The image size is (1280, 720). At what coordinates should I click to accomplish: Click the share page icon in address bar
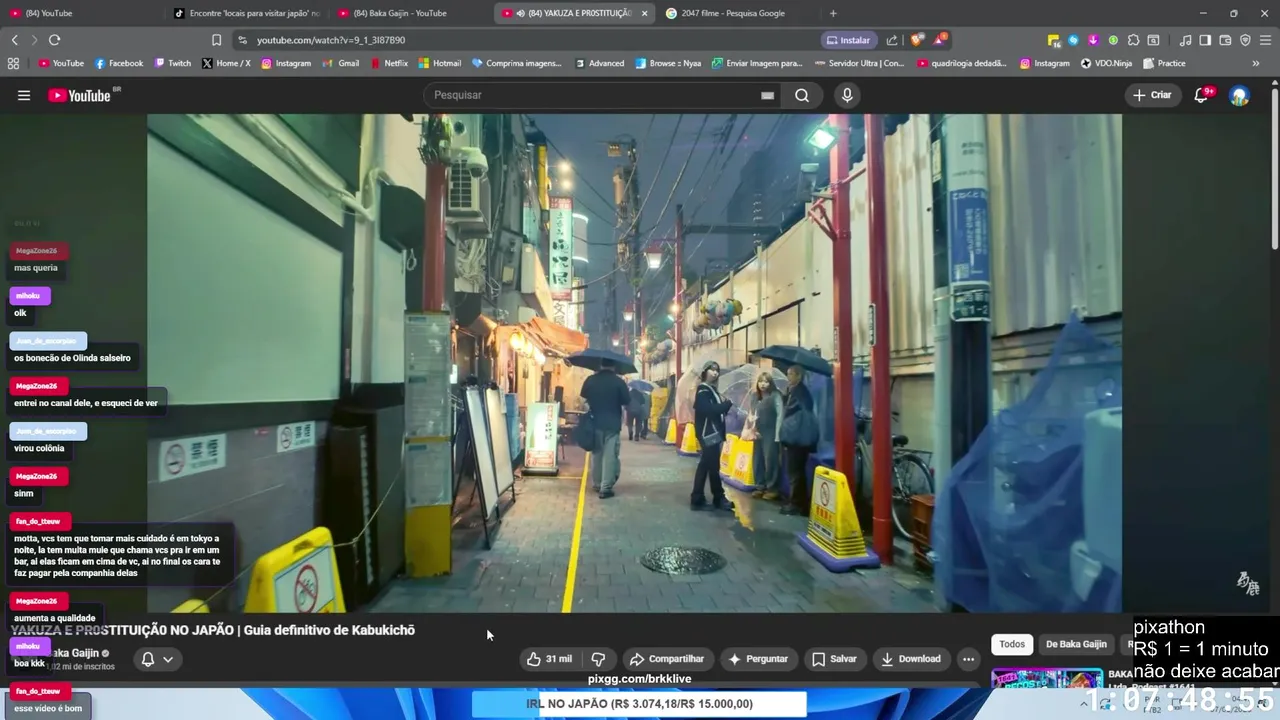pos(891,40)
